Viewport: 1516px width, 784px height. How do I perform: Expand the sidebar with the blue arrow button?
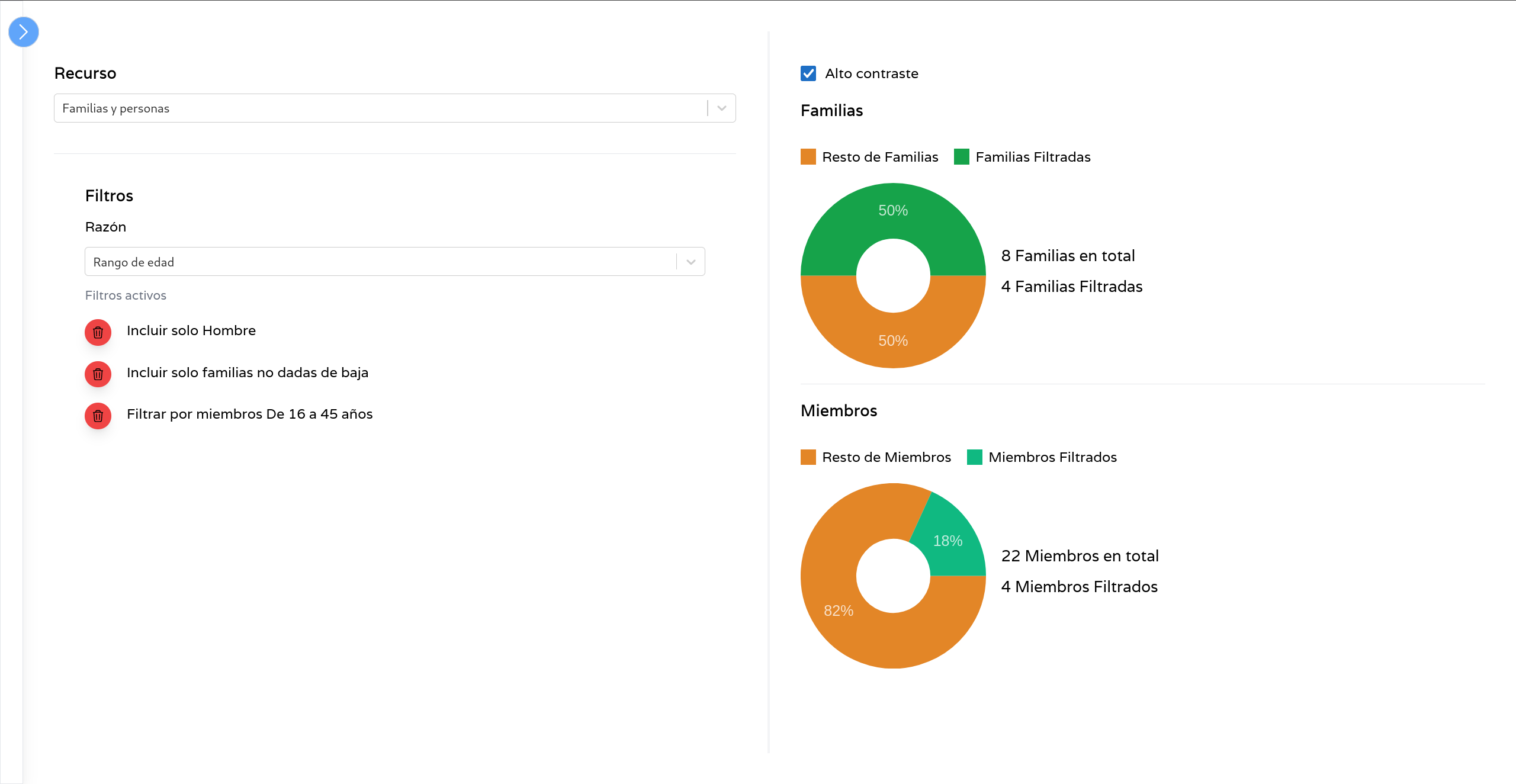coord(24,32)
